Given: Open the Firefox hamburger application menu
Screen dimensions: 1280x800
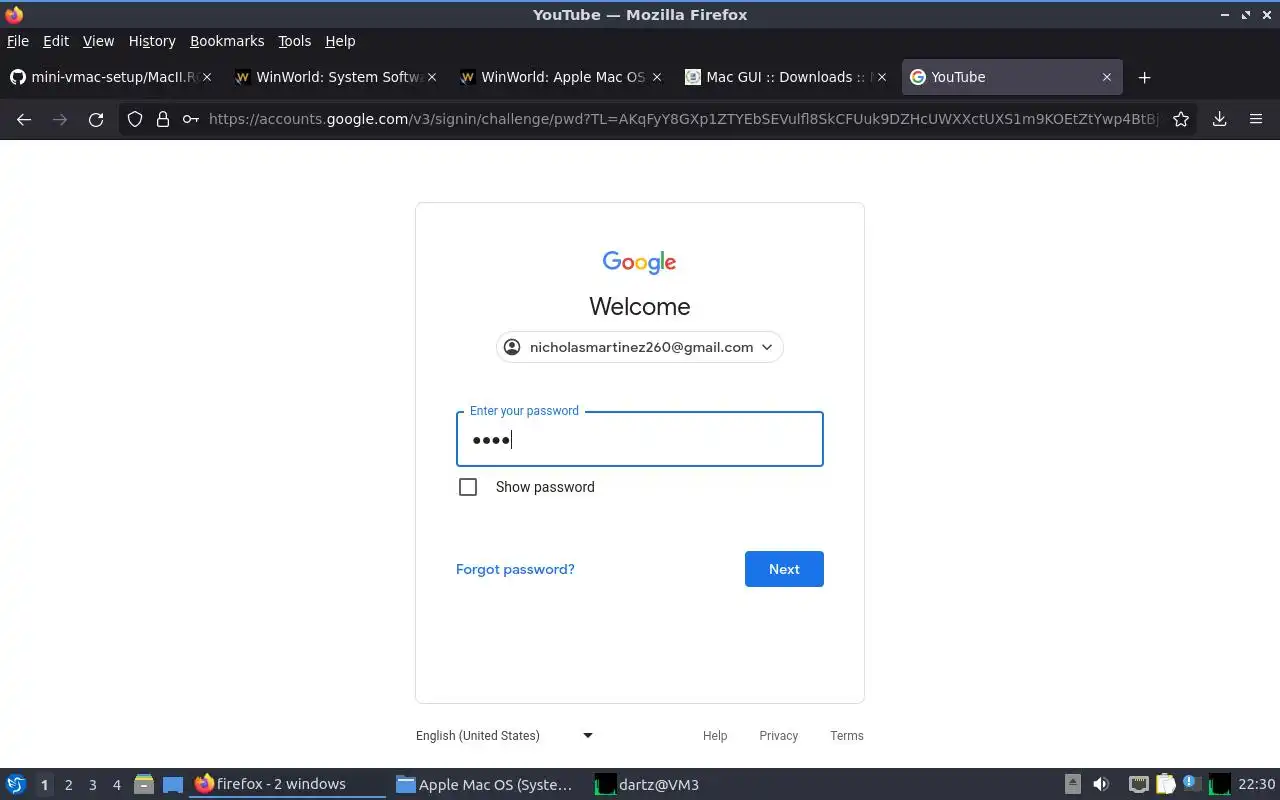Looking at the screenshot, I should (1256, 119).
